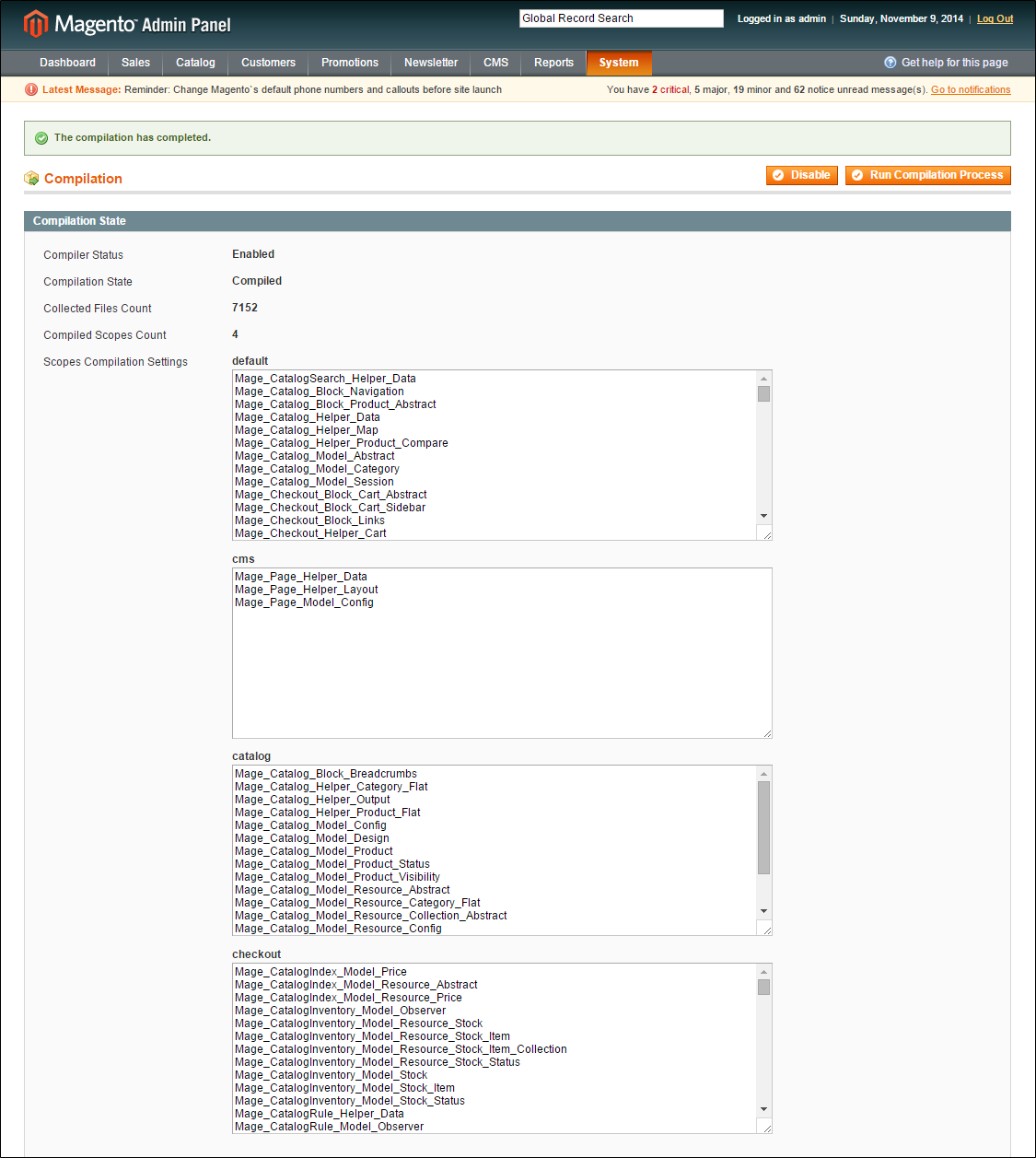Focus the Global Record Search field

click(x=622, y=18)
